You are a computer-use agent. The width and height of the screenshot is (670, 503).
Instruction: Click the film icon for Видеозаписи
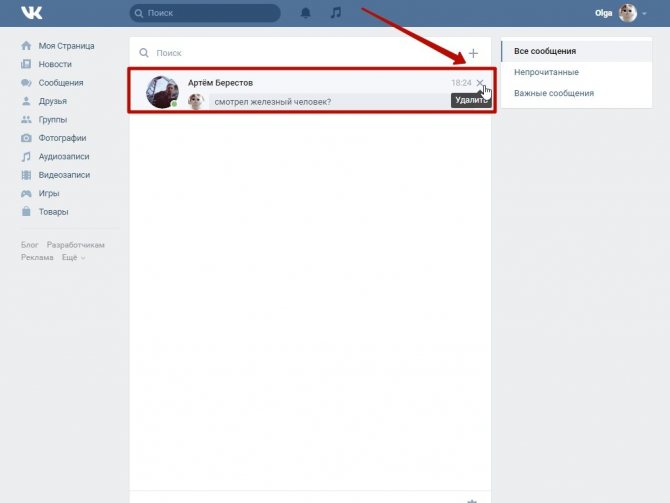pos(26,175)
